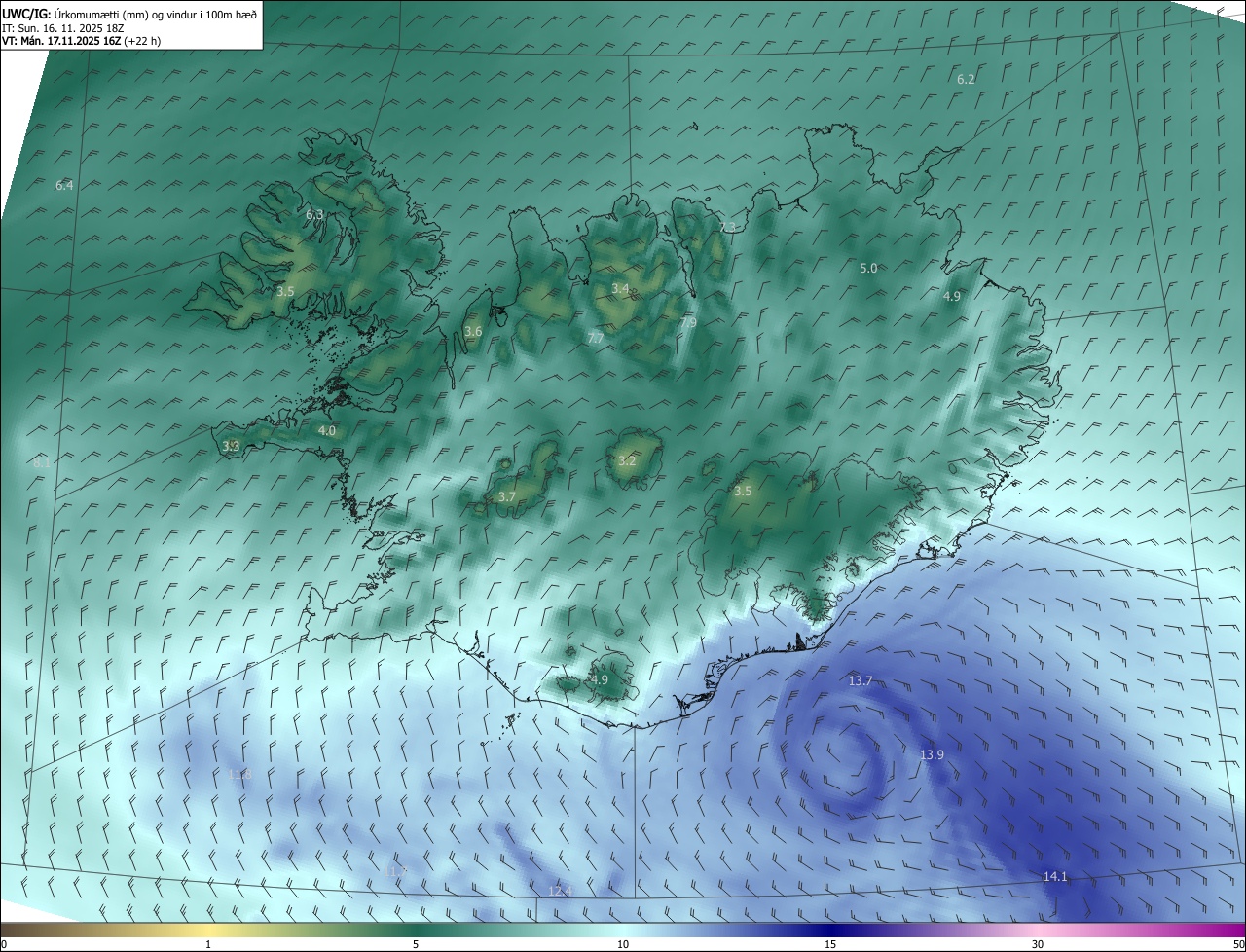The height and width of the screenshot is (952, 1246).
Task: Click the 13.7 value label near the vortex
Action: [x=861, y=680]
